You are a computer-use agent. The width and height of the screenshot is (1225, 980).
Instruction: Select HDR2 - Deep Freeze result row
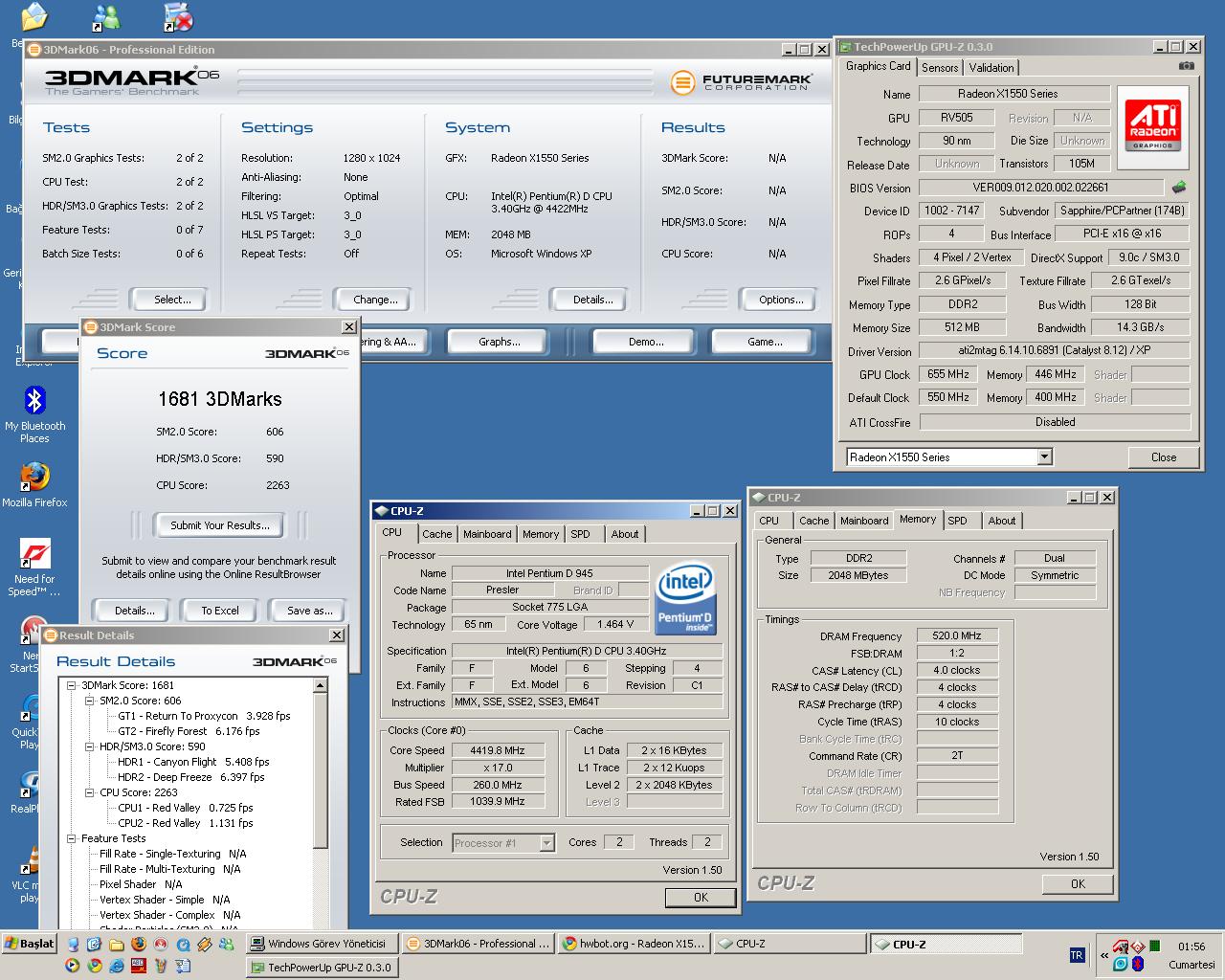[190, 777]
